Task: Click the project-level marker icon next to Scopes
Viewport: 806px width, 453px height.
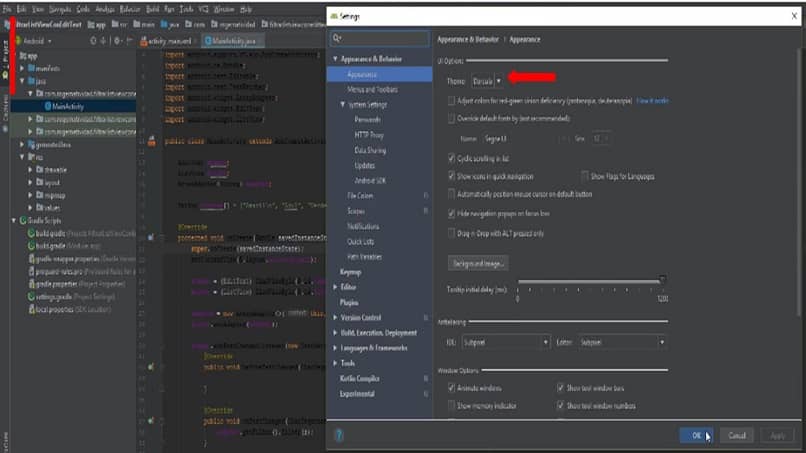Action: [426, 211]
